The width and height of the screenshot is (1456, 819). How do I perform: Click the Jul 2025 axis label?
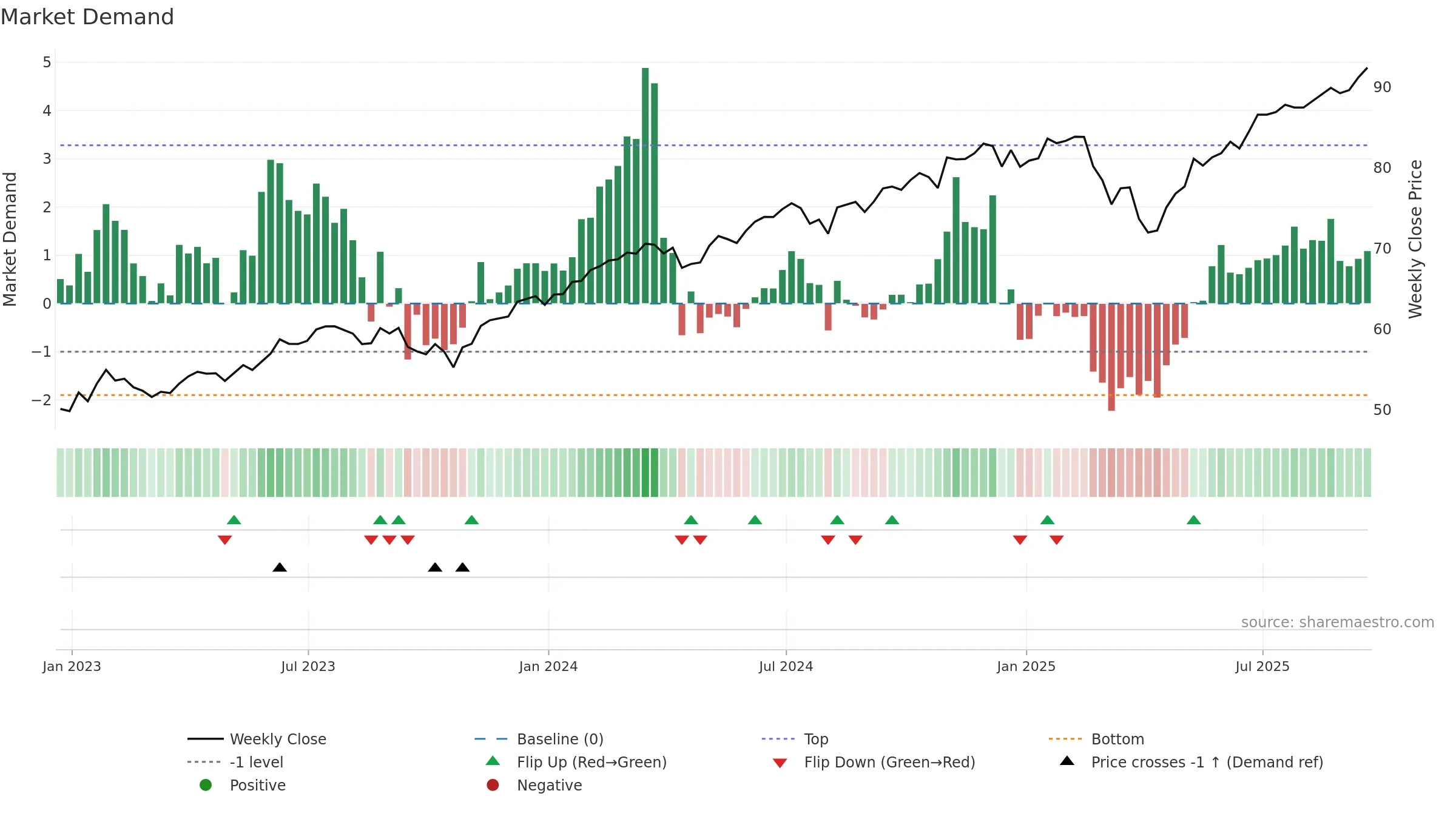1262,666
